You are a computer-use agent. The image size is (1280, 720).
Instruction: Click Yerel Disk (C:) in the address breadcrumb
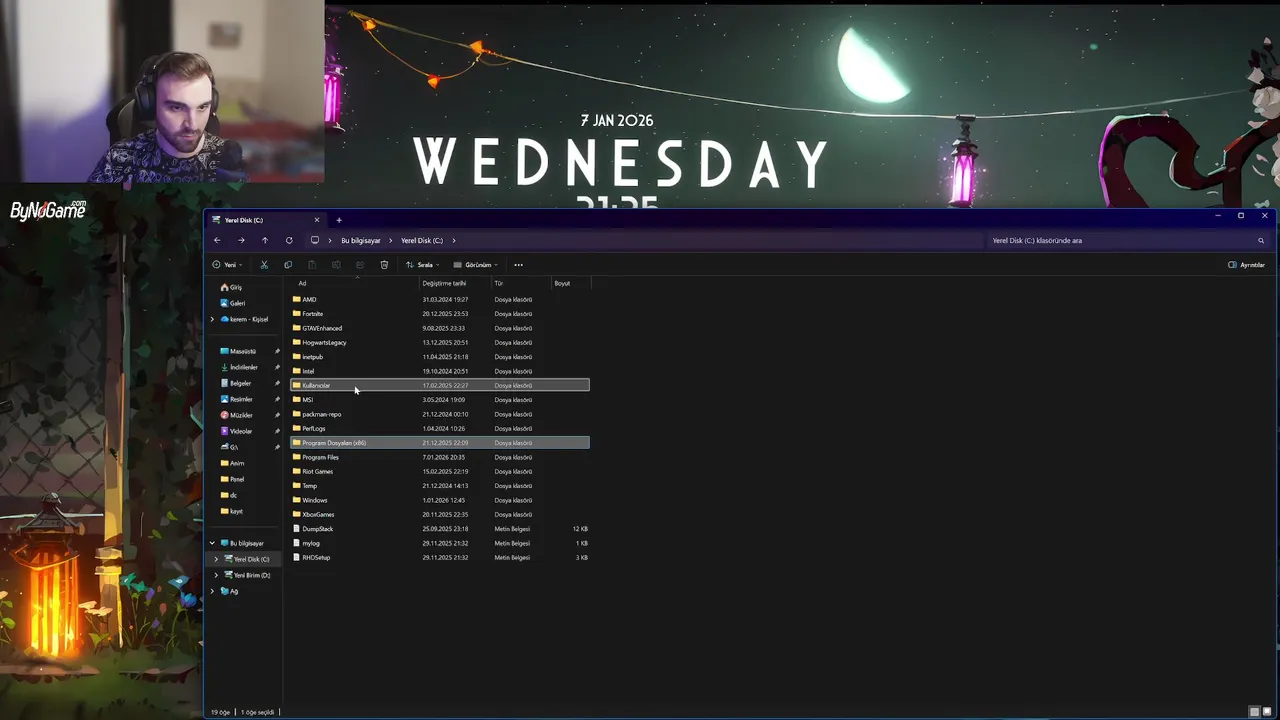point(422,240)
